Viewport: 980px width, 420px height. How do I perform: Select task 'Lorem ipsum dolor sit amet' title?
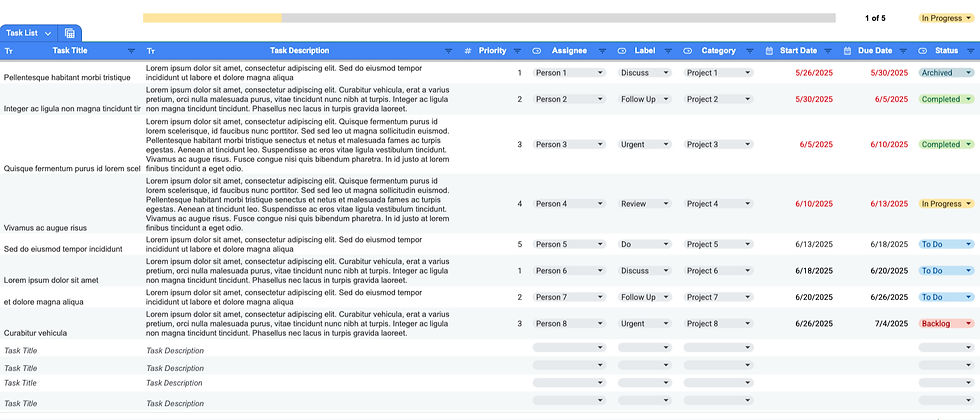click(x=51, y=280)
